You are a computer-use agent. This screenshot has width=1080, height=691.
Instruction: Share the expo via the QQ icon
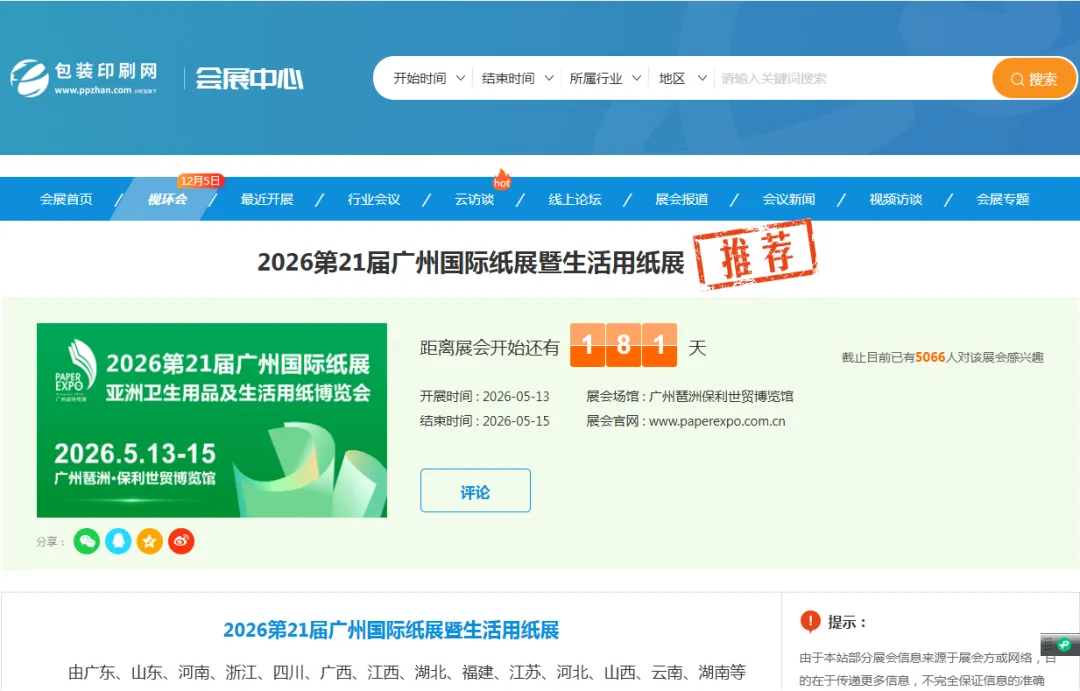pos(118,542)
